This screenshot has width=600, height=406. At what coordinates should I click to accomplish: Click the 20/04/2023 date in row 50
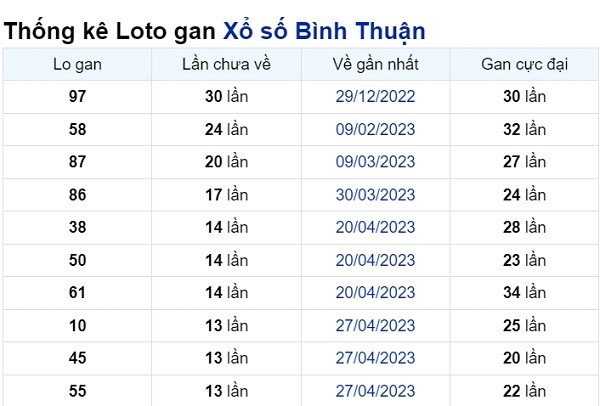point(375,260)
